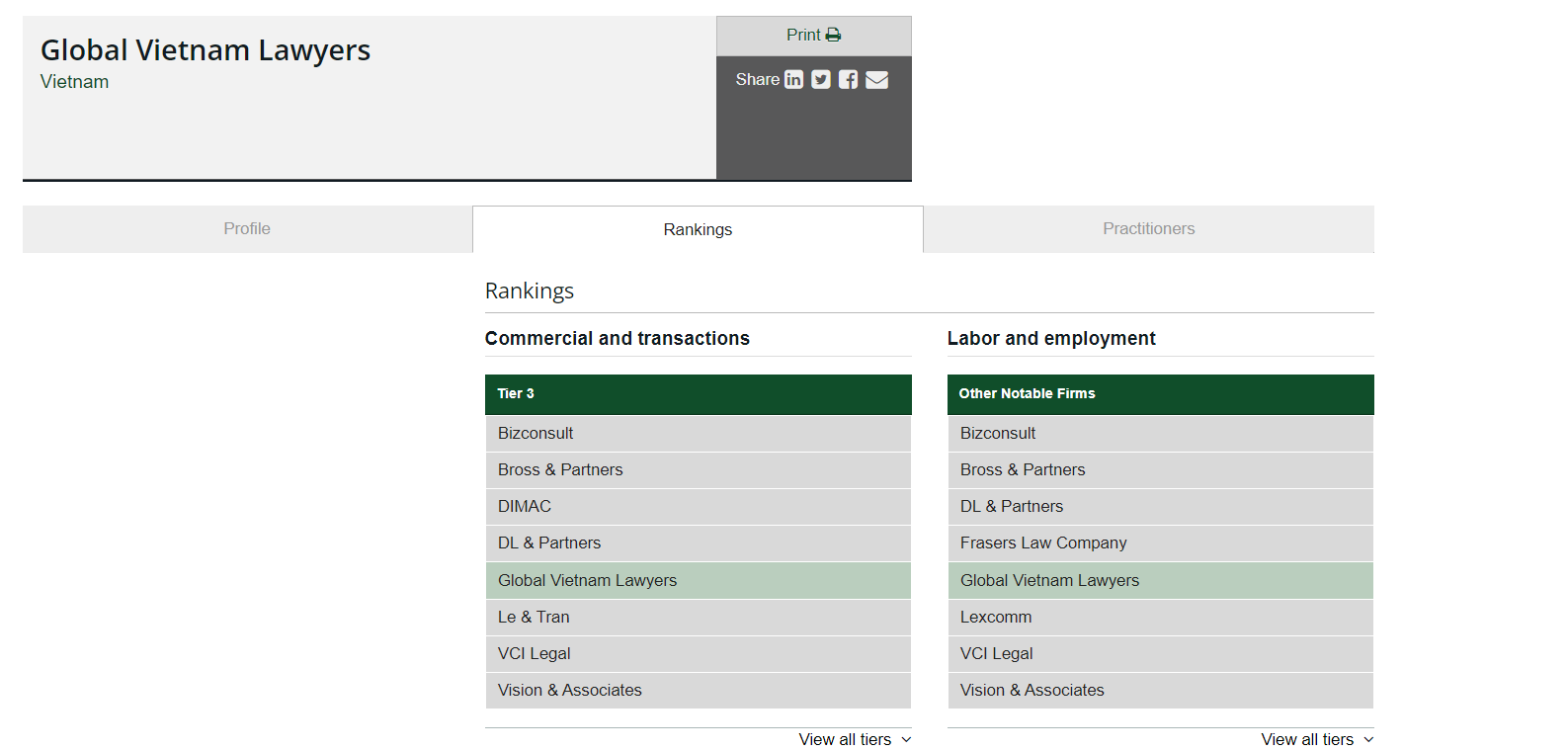Select the Rankings tab
The width and height of the screenshot is (1568, 751).
tap(698, 229)
